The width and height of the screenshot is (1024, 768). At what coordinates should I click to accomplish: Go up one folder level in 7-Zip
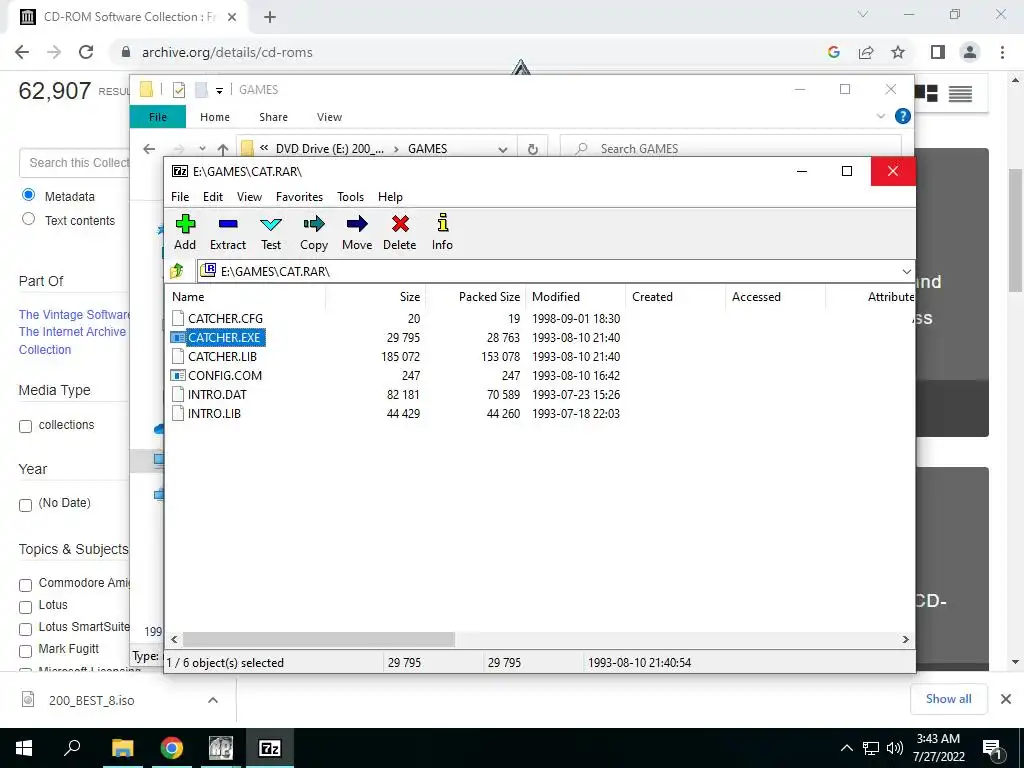(177, 270)
